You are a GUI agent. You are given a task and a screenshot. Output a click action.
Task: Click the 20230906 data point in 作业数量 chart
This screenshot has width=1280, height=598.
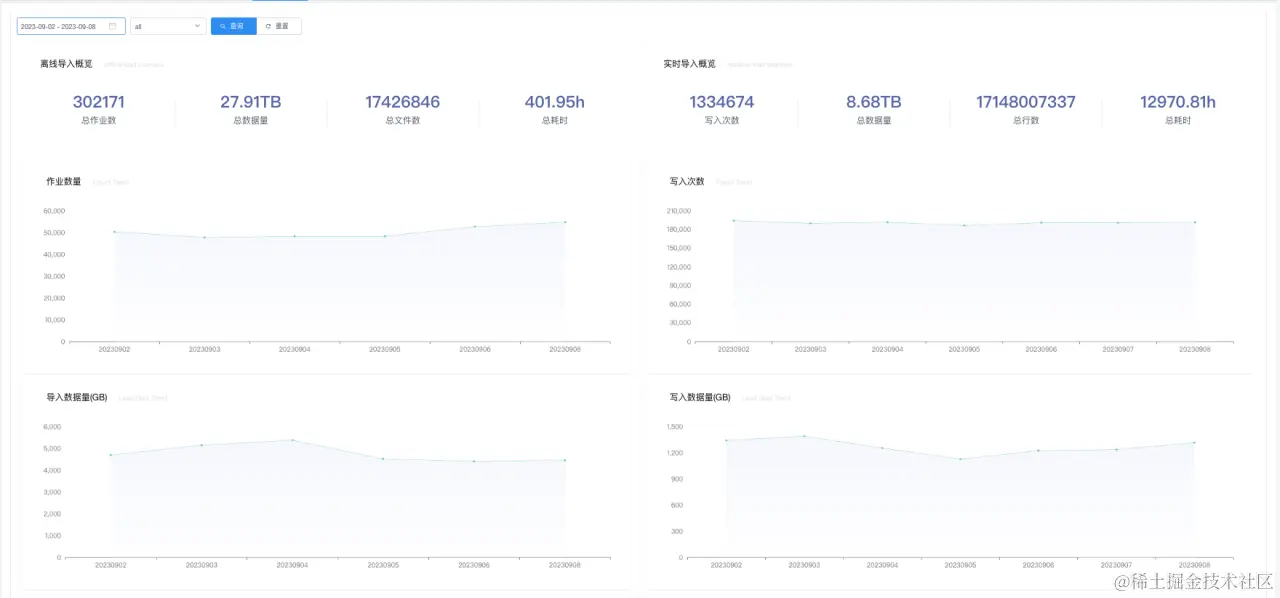pos(475,227)
